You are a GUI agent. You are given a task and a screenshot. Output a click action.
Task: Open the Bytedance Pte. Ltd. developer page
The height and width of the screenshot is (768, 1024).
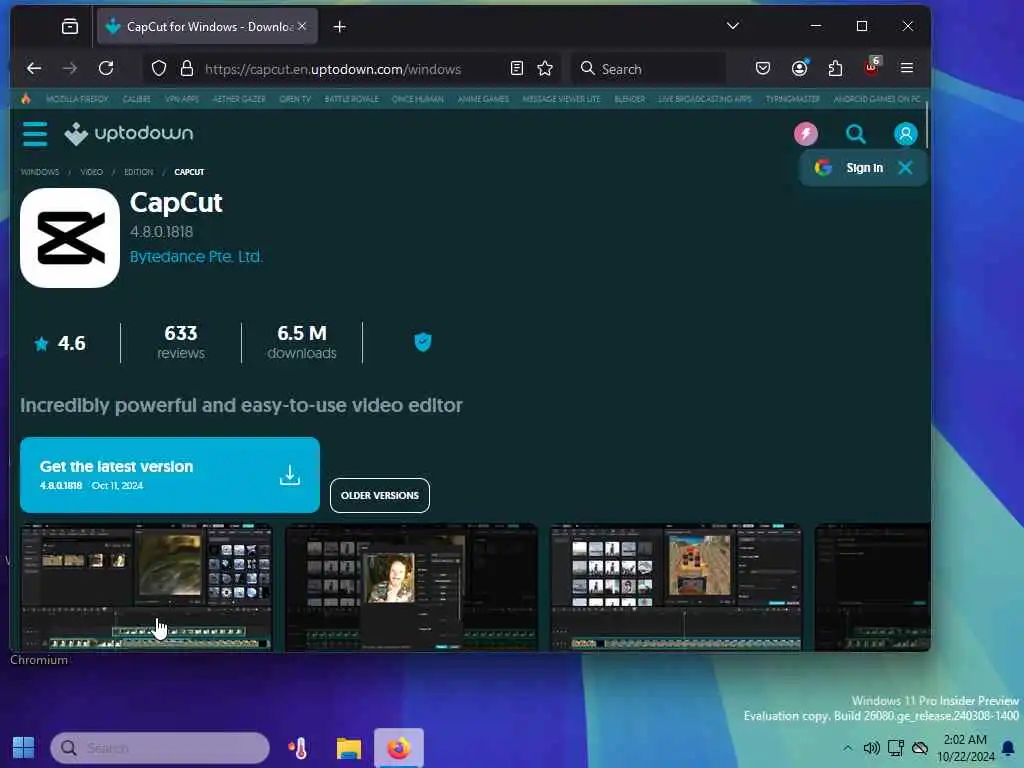[x=196, y=257]
